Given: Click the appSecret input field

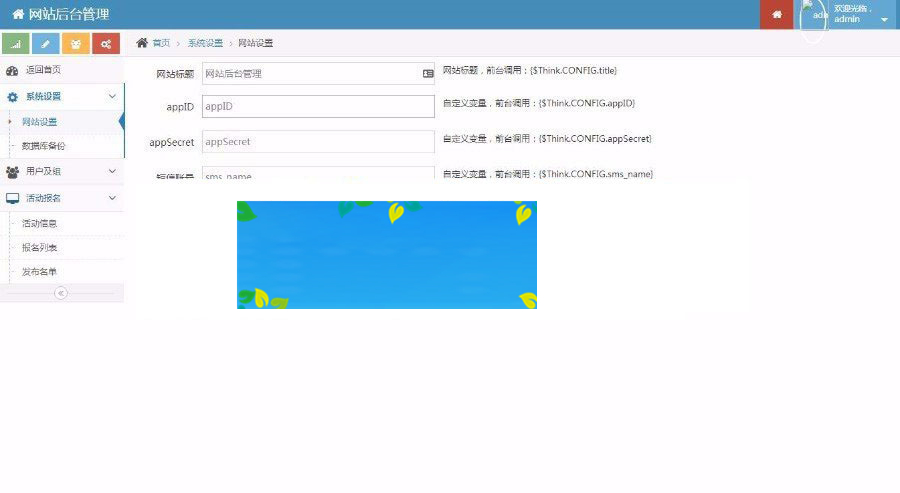Looking at the screenshot, I should tap(318, 142).
